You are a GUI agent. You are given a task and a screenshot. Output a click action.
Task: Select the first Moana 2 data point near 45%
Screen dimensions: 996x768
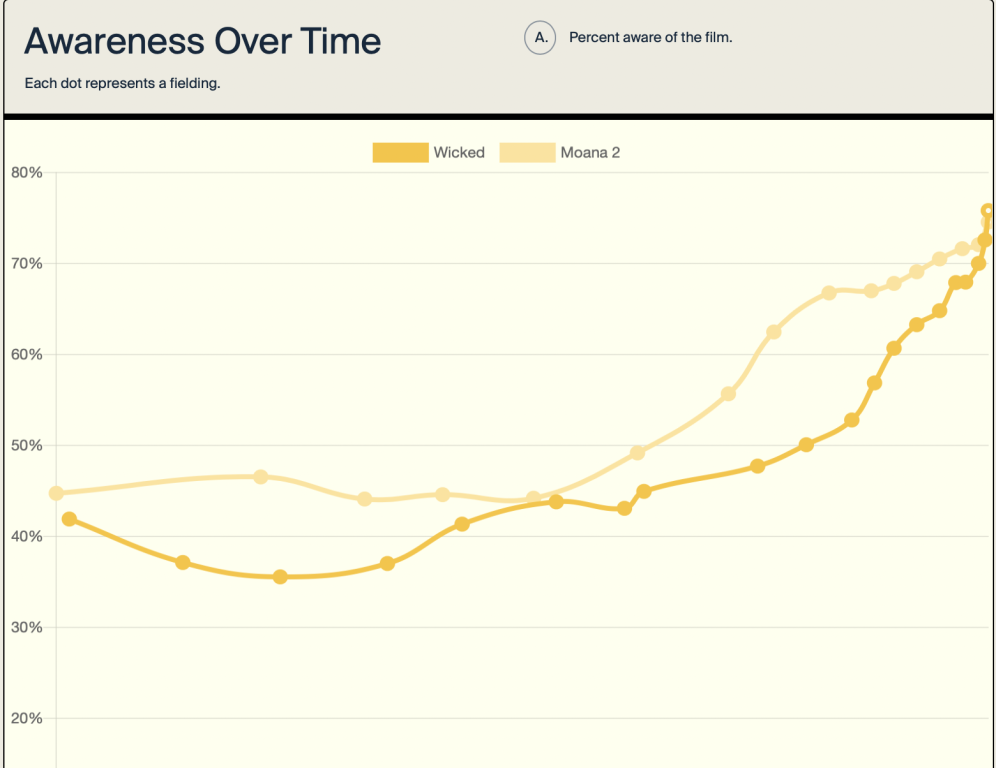click(x=56, y=493)
